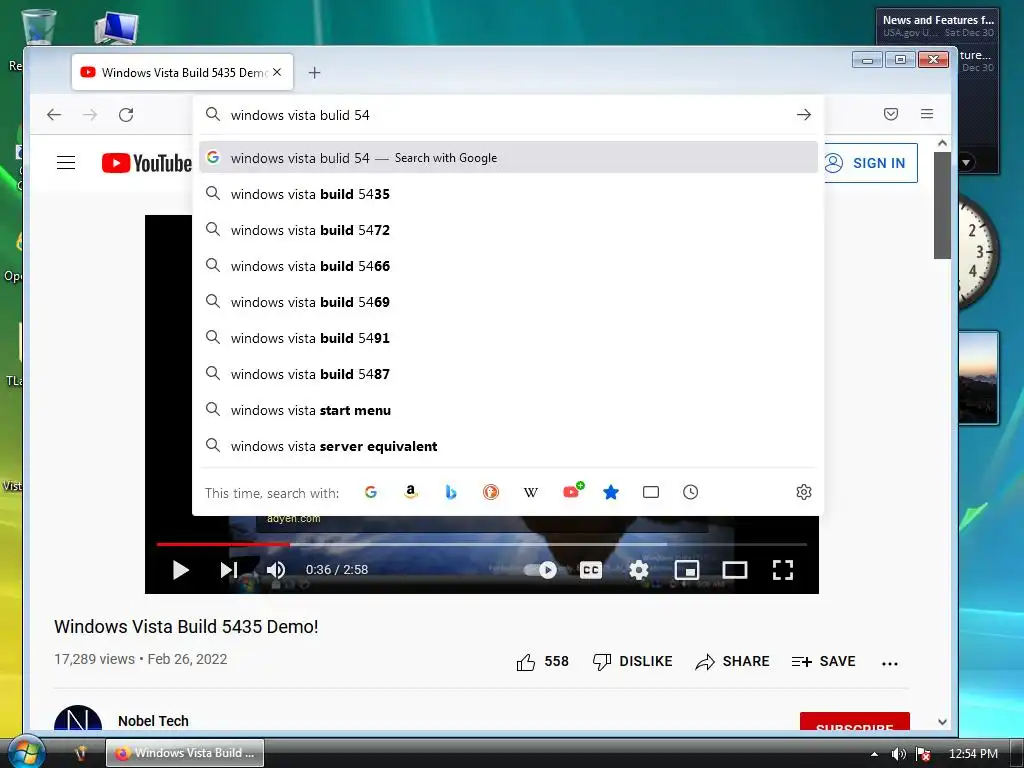Open video player settings gear
The image size is (1024, 768).
point(639,570)
